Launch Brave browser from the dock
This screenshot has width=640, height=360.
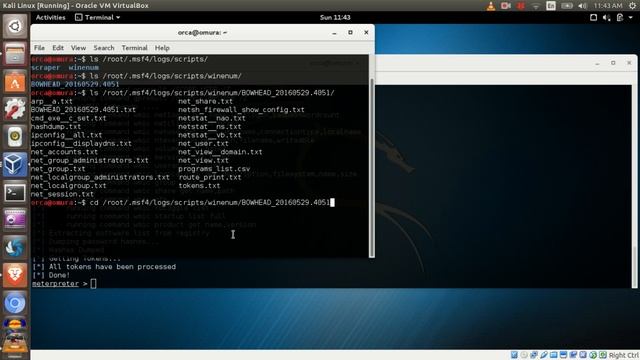tap(15, 276)
